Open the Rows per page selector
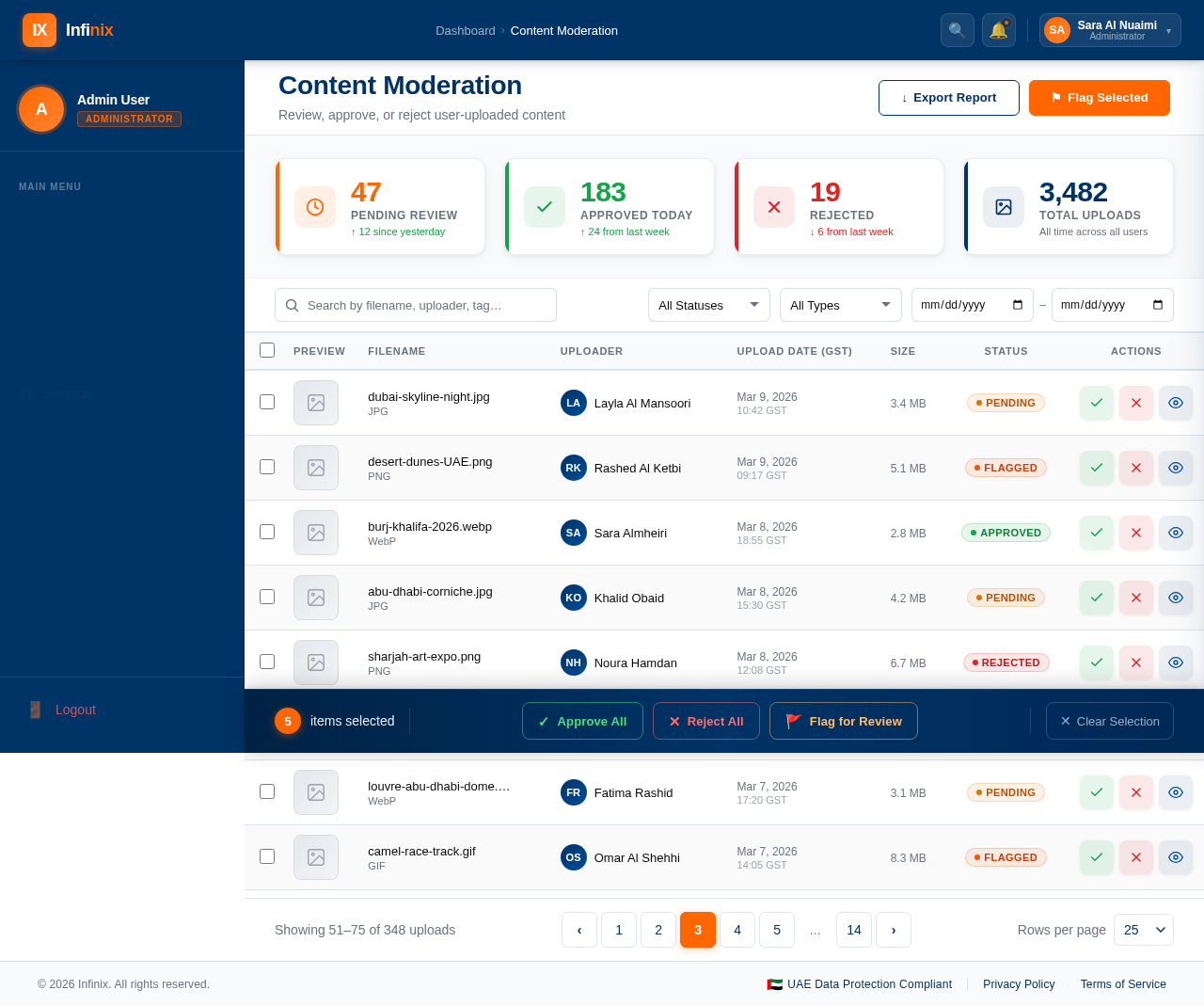 (1143, 929)
